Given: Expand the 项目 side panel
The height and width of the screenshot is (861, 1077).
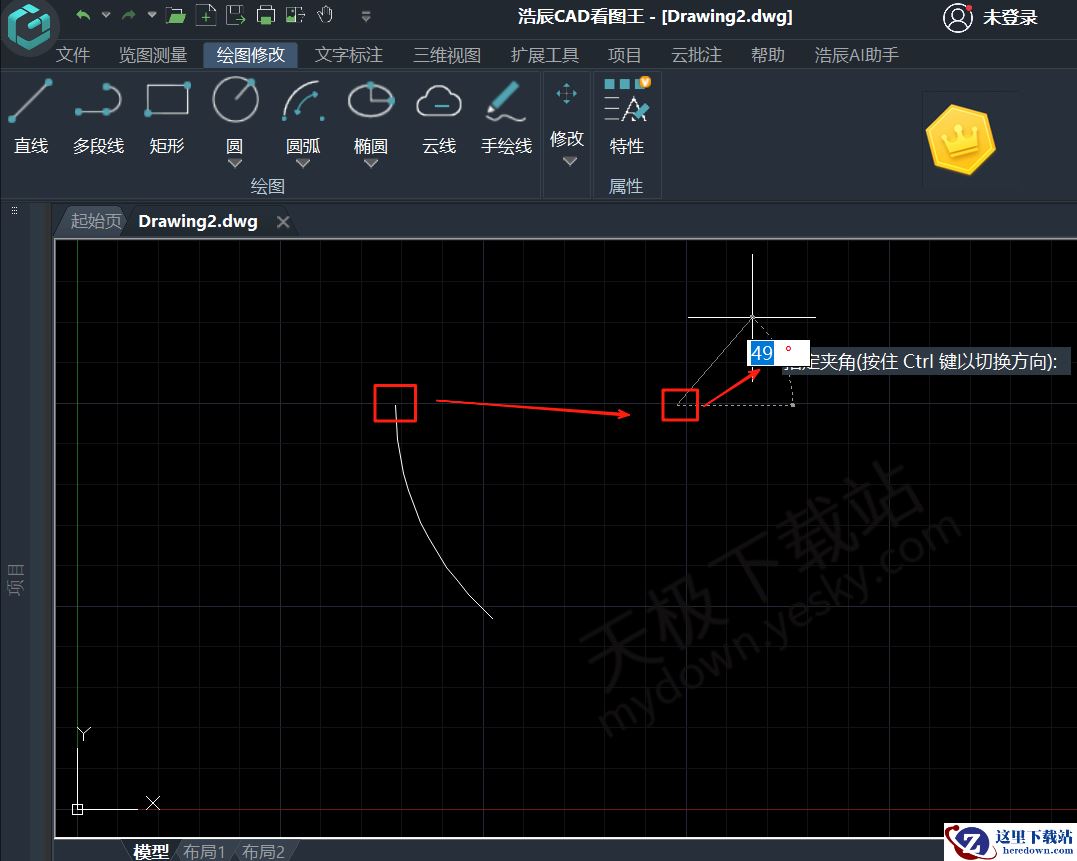Looking at the screenshot, I should tap(15, 580).
